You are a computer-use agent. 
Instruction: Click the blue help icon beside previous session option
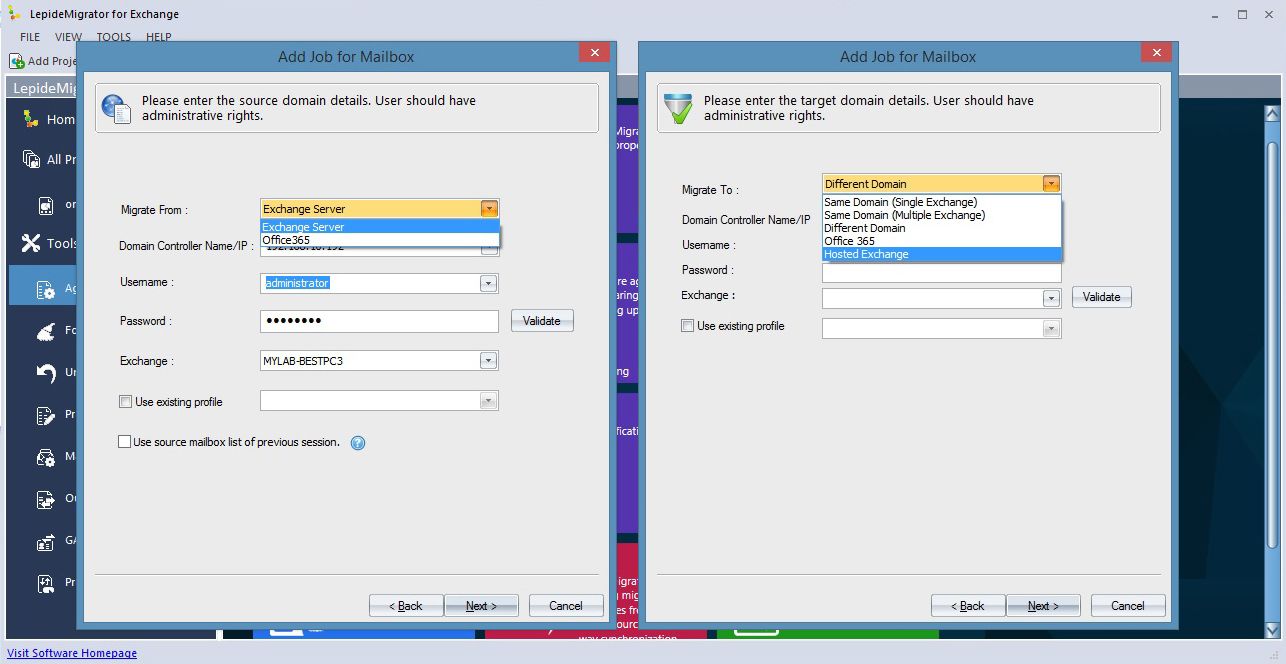click(x=358, y=443)
